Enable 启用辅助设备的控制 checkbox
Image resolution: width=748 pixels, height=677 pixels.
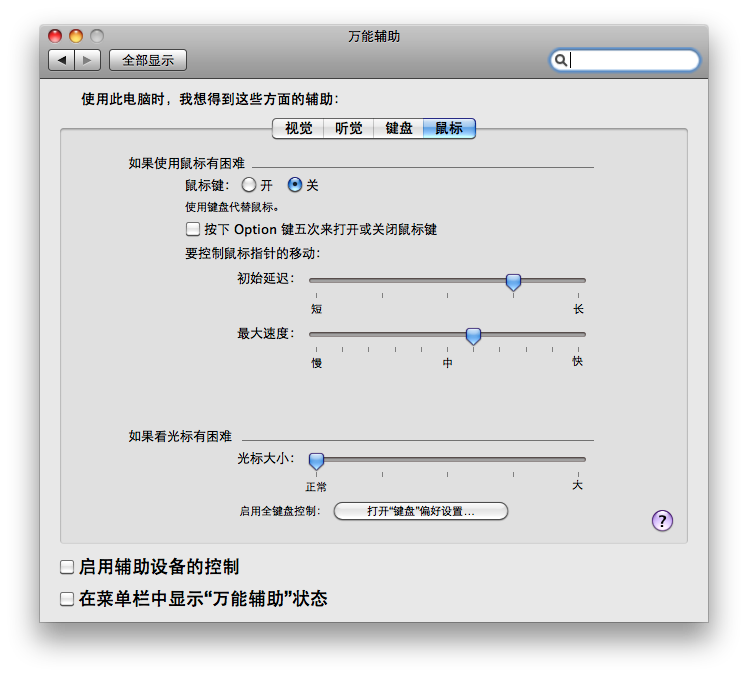(67, 567)
